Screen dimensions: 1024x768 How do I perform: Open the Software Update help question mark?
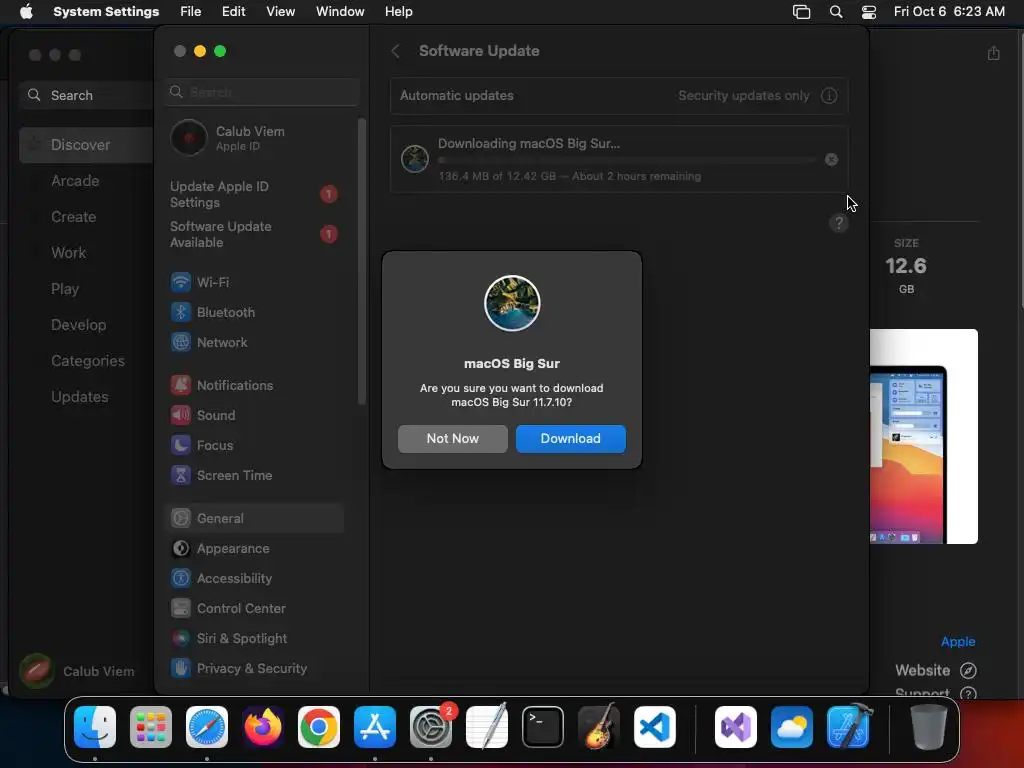[x=839, y=223]
